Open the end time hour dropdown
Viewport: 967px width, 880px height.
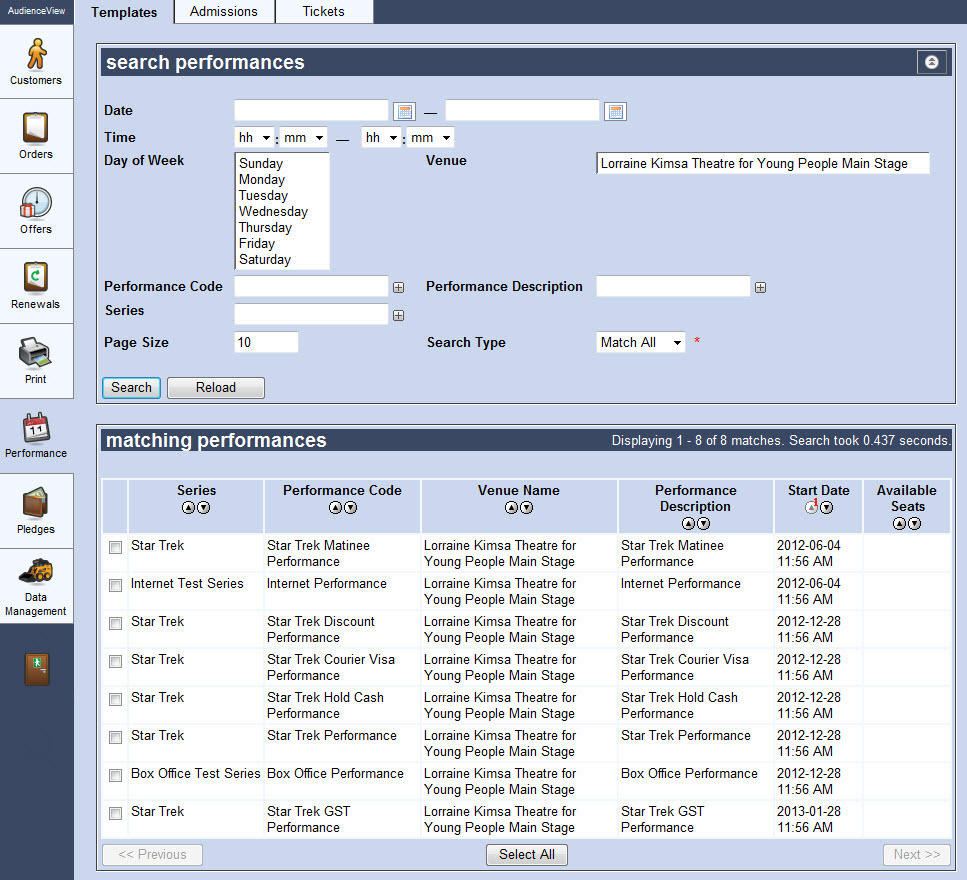point(381,138)
